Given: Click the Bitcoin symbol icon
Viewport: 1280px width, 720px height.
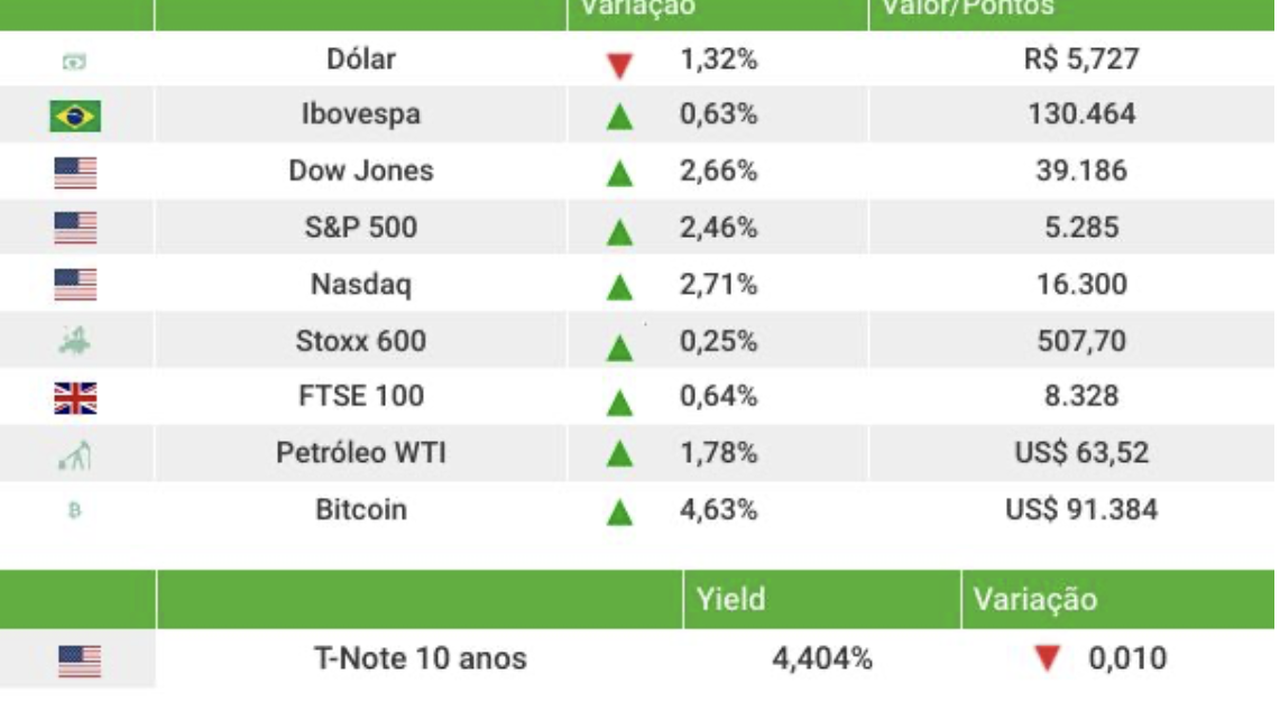Looking at the screenshot, I should click(x=74, y=511).
